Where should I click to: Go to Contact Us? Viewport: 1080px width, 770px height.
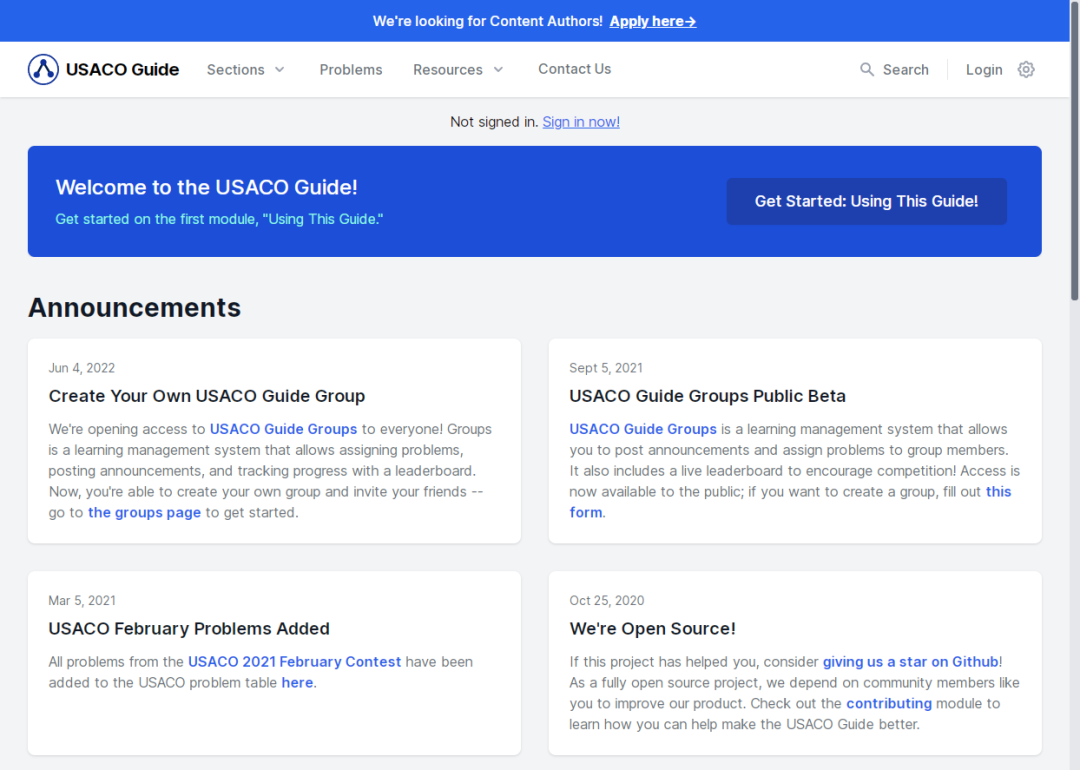(x=574, y=69)
